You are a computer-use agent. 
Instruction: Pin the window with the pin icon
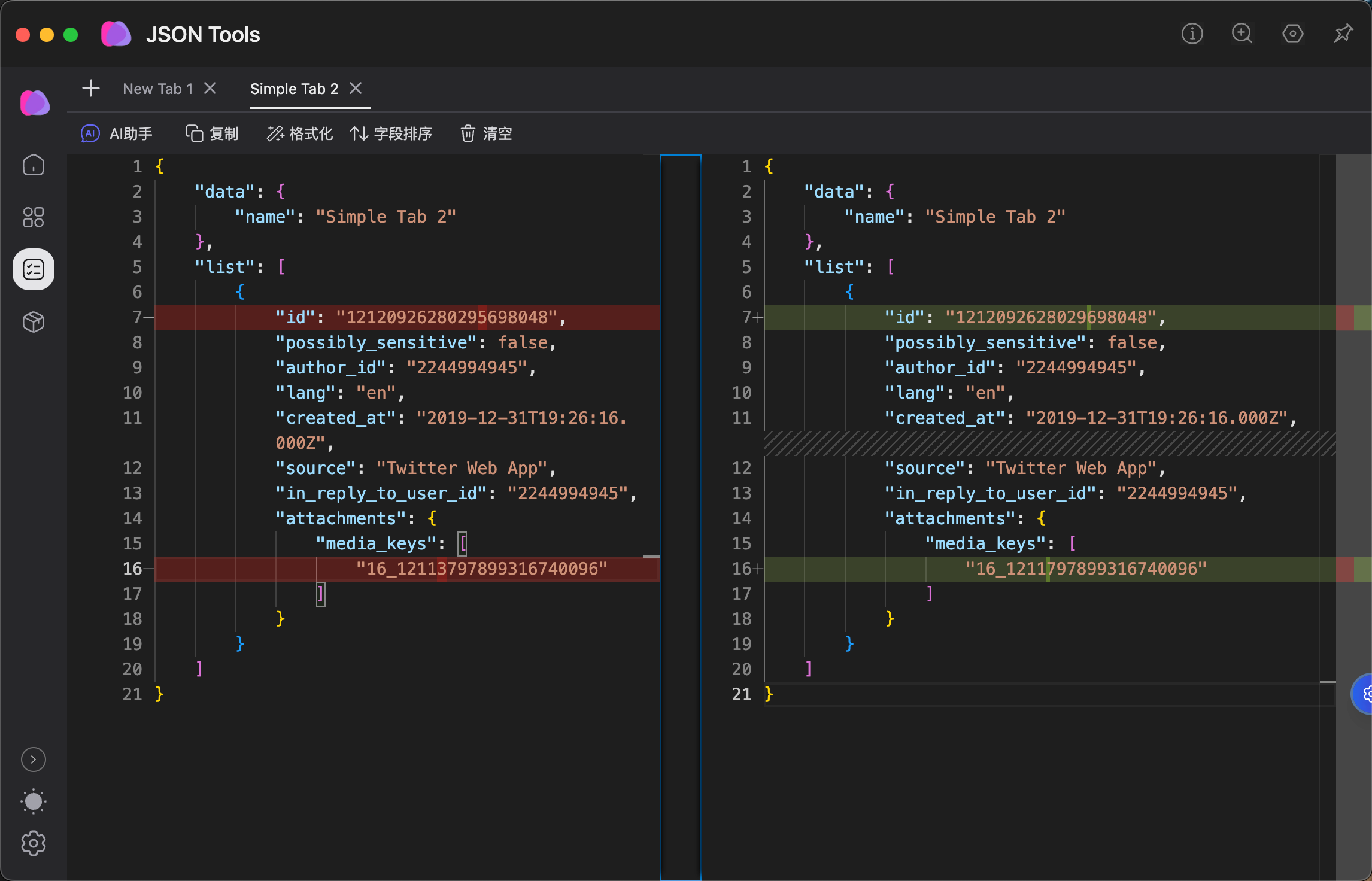(1343, 34)
